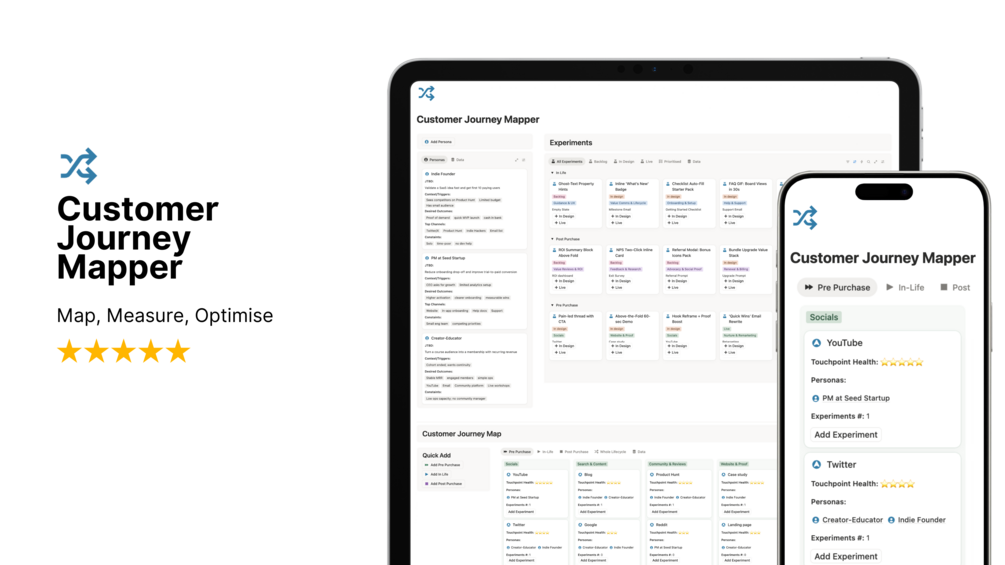Switch to Post Purchase tab in Journey Map
The width and height of the screenshot is (1005, 565).
click(574, 452)
